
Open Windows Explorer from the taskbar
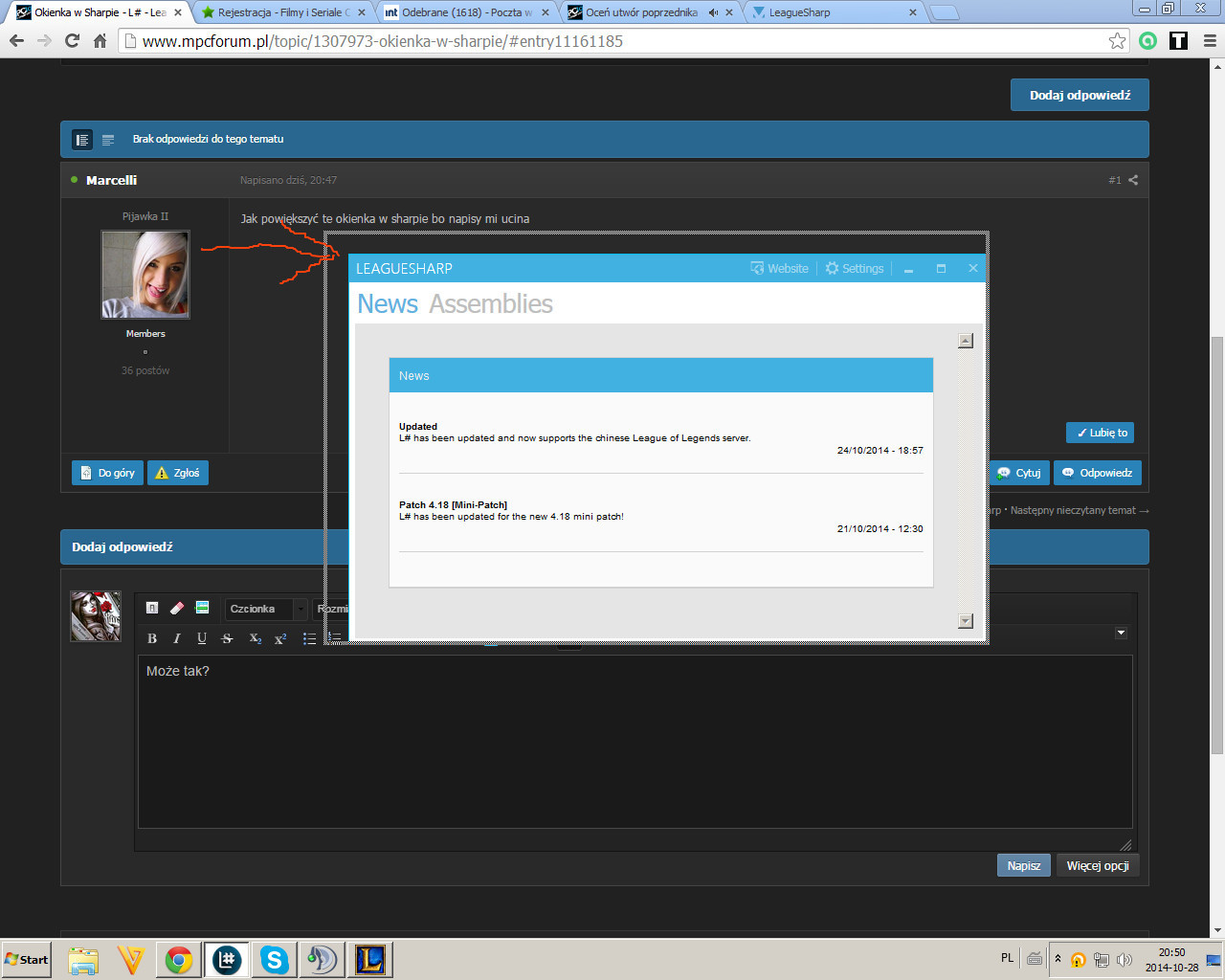point(83,960)
